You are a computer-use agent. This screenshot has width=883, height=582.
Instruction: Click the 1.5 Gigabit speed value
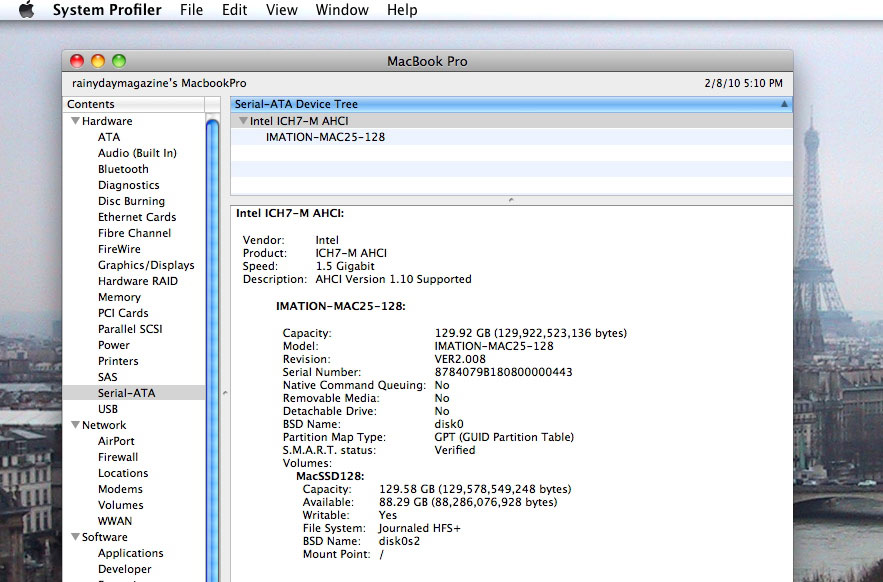345,266
